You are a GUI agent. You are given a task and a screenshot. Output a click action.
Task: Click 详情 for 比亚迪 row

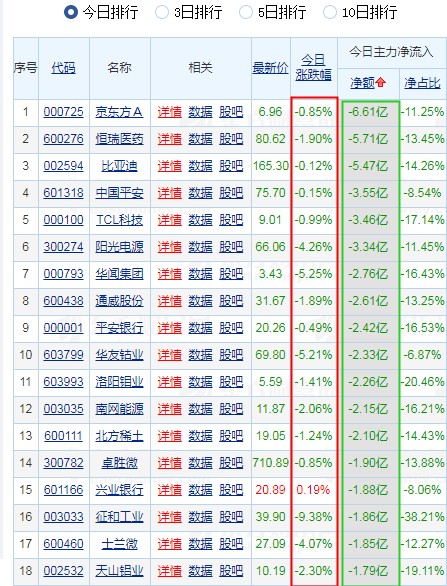[x=170, y=166]
